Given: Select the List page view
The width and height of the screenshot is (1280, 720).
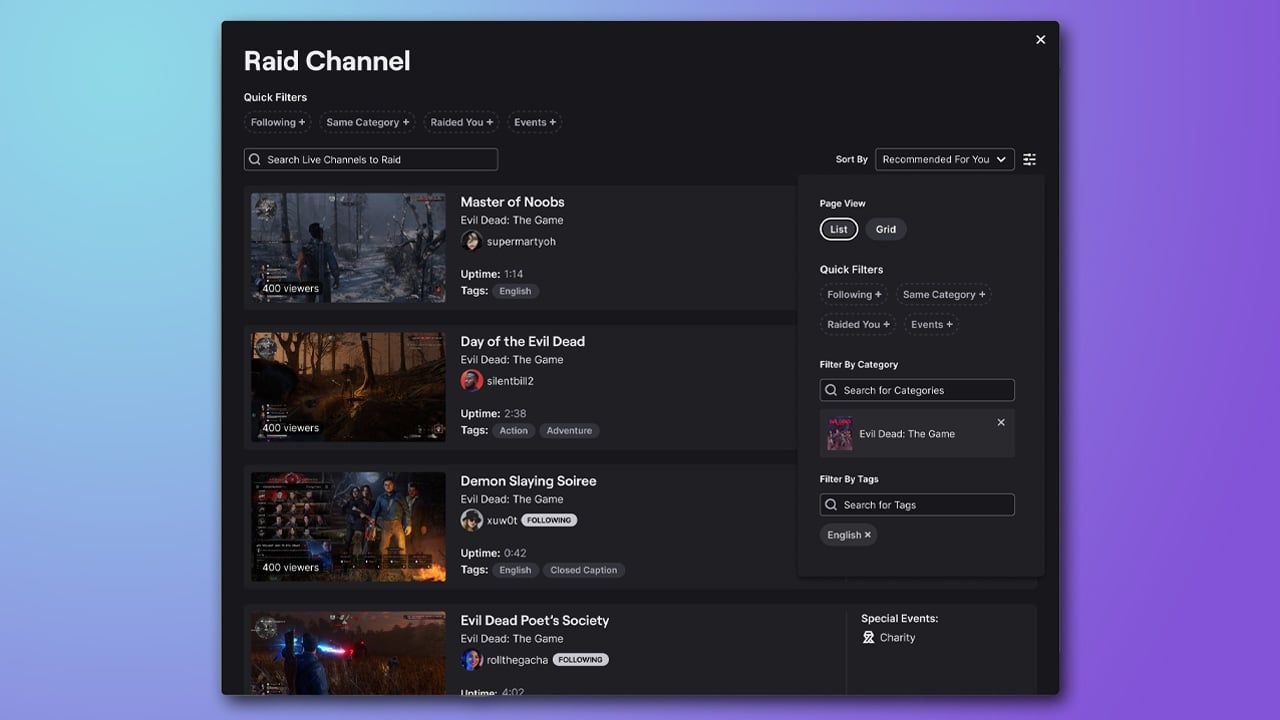Looking at the screenshot, I should (x=838, y=229).
